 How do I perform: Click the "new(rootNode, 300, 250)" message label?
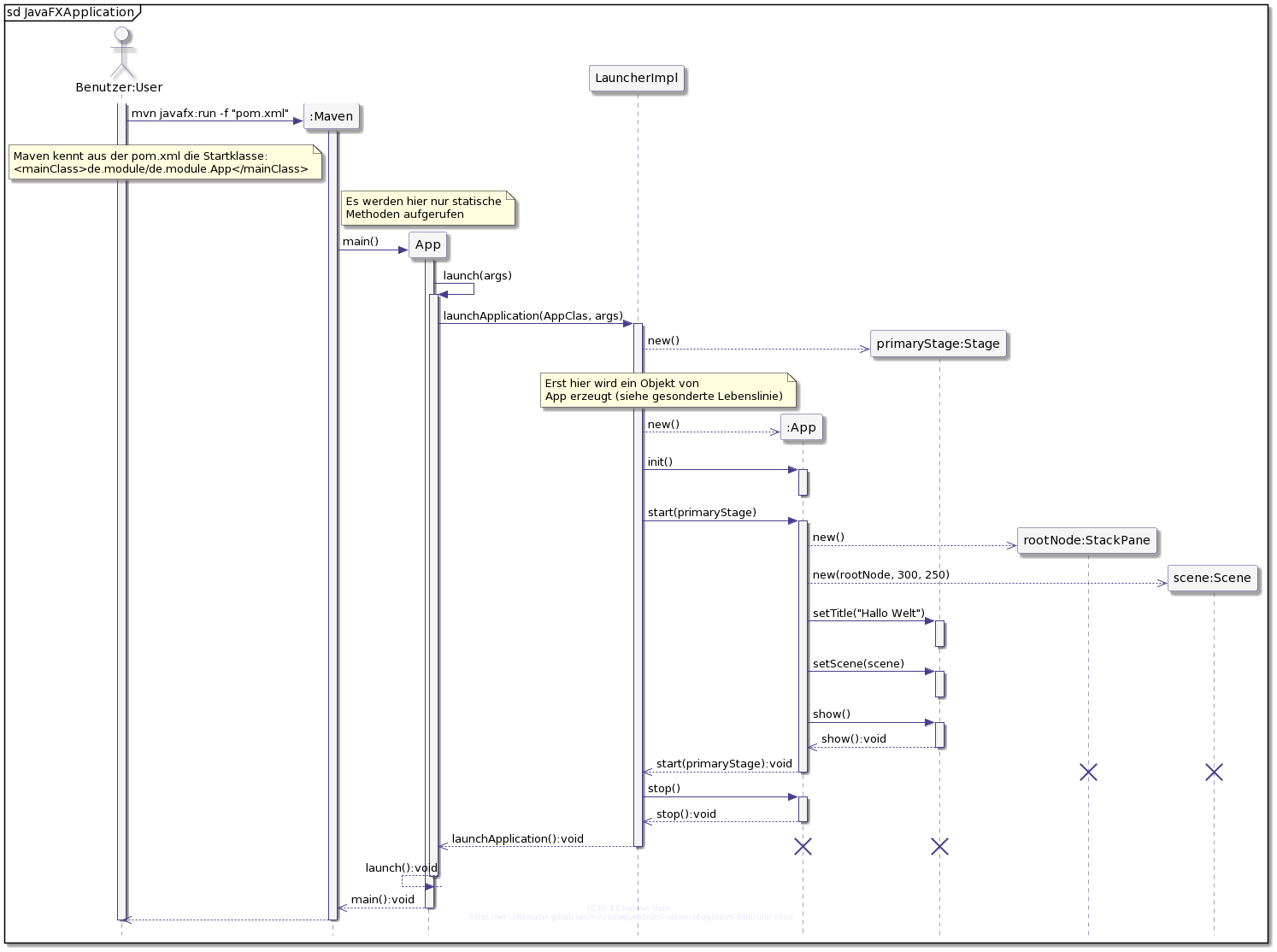pyautogui.click(x=881, y=575)
